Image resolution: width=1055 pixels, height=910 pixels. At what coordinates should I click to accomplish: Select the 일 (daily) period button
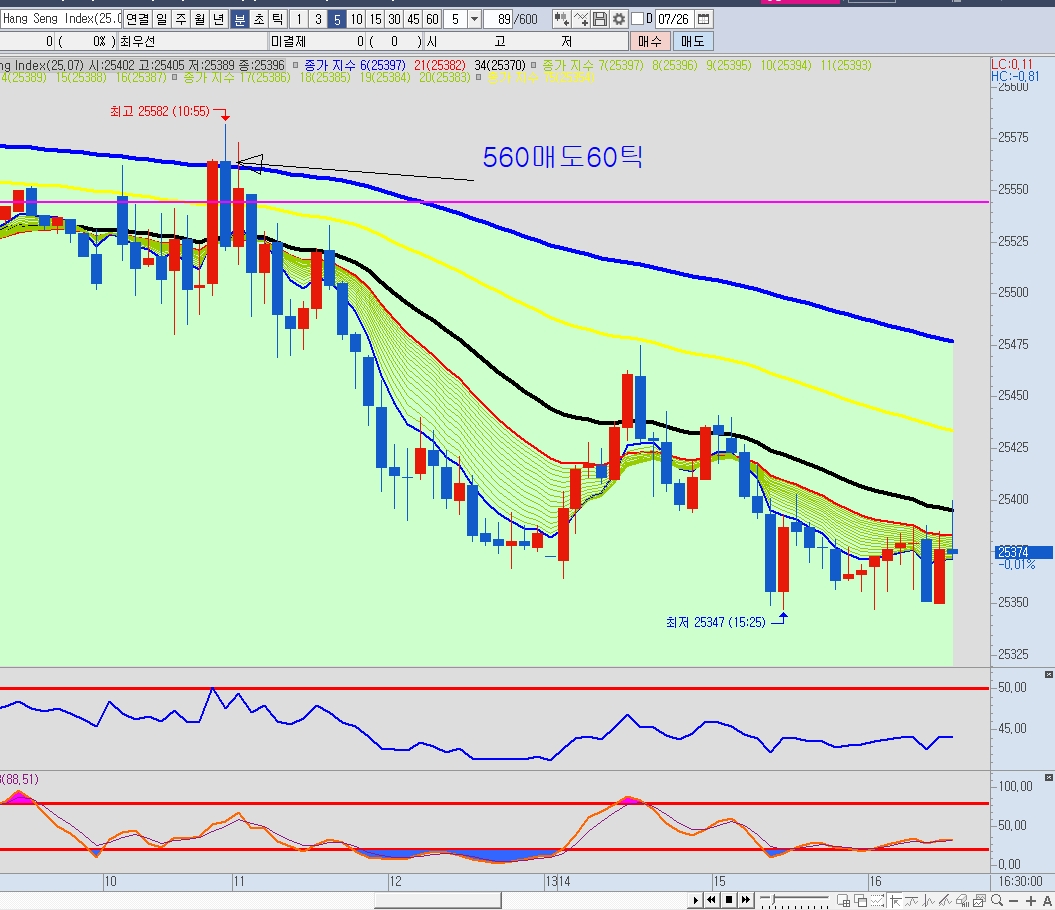coord(162,19)
